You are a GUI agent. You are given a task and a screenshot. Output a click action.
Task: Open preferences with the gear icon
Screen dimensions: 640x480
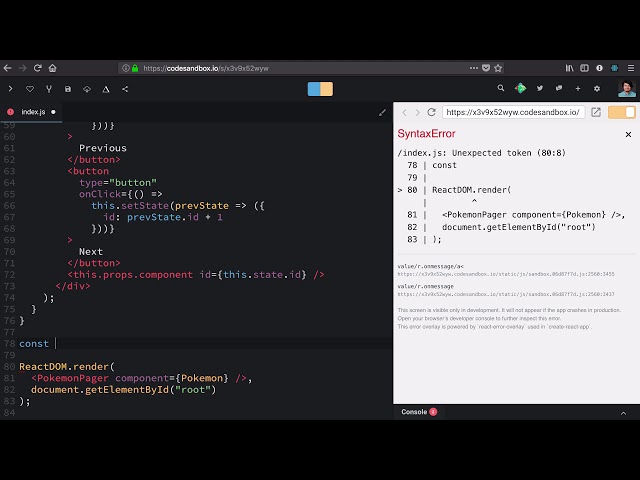pos(597,89)
